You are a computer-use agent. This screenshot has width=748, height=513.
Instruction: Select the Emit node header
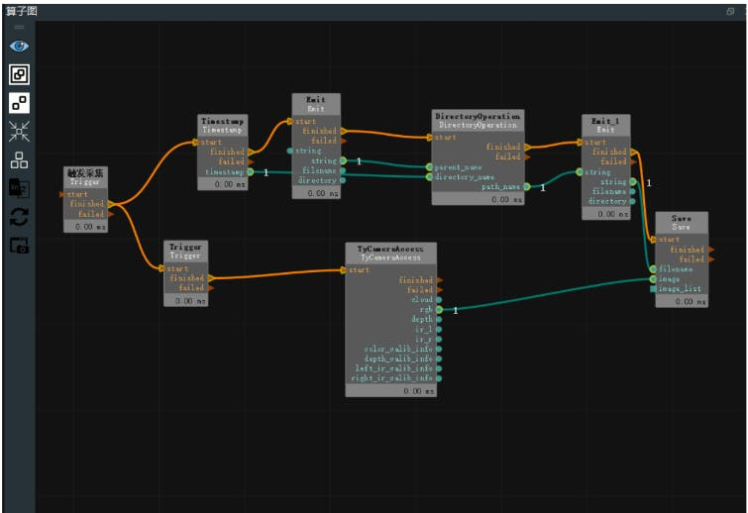coord(316,104)
